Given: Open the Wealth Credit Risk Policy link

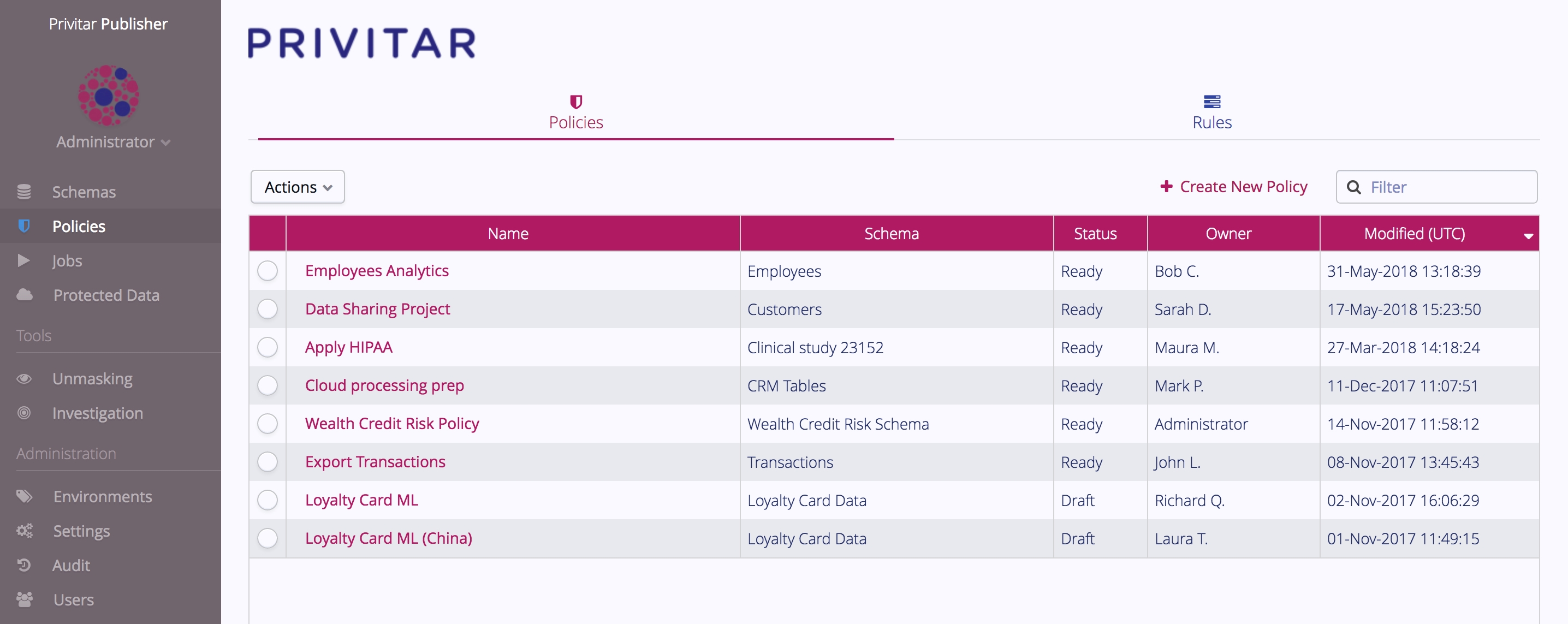Looking at the screenshot, I should [392, 423].
